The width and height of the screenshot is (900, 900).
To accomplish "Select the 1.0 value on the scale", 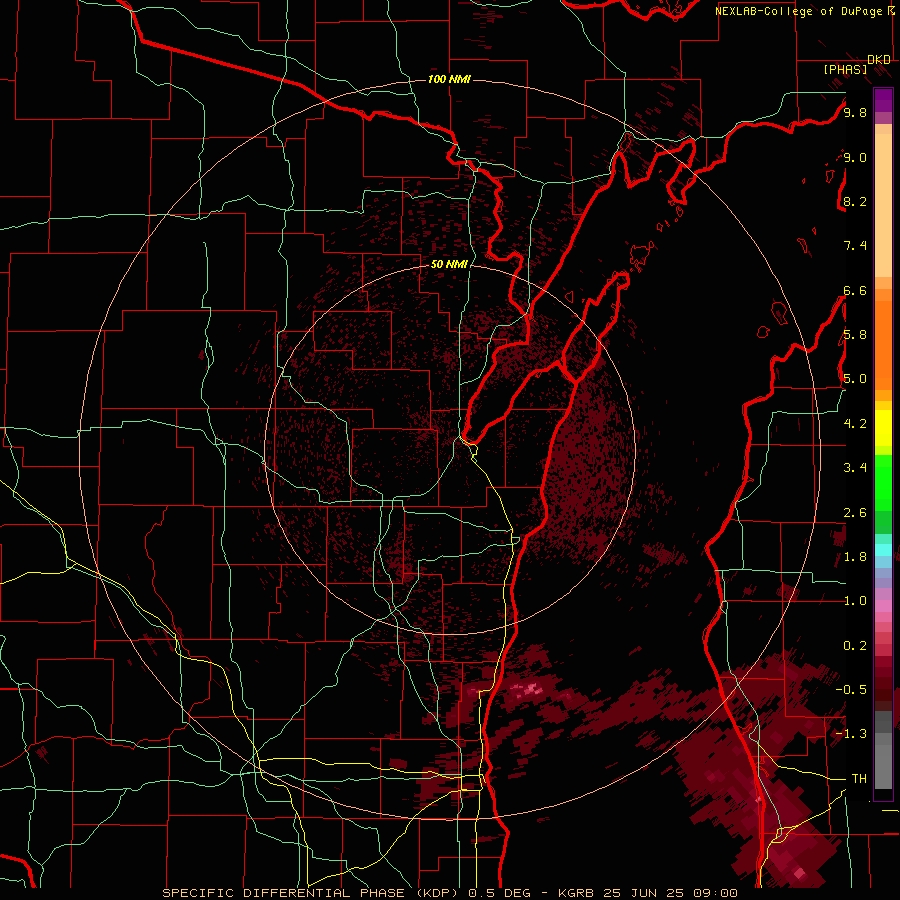I will [x=855, y=601].
